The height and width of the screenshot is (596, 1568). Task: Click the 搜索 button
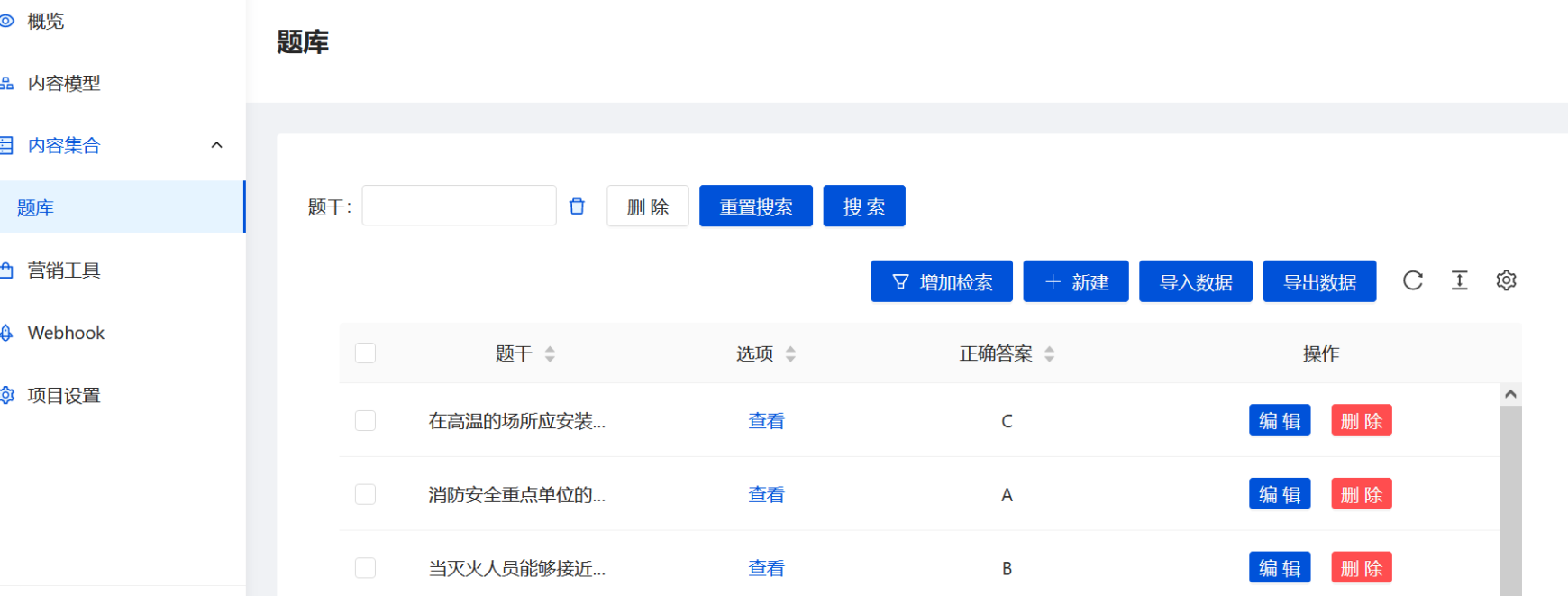864,206
